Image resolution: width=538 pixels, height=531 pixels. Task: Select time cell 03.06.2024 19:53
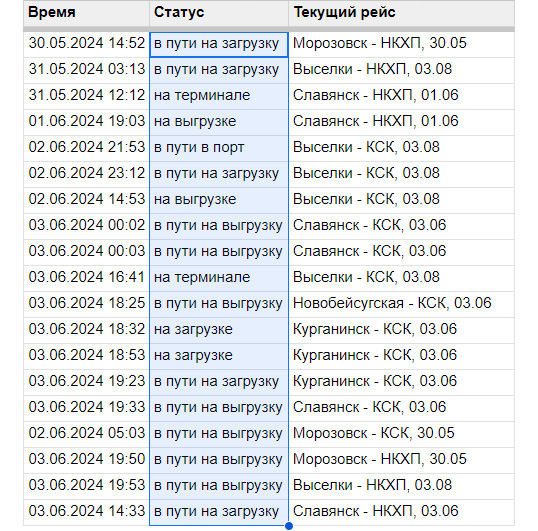pos(87,485)
